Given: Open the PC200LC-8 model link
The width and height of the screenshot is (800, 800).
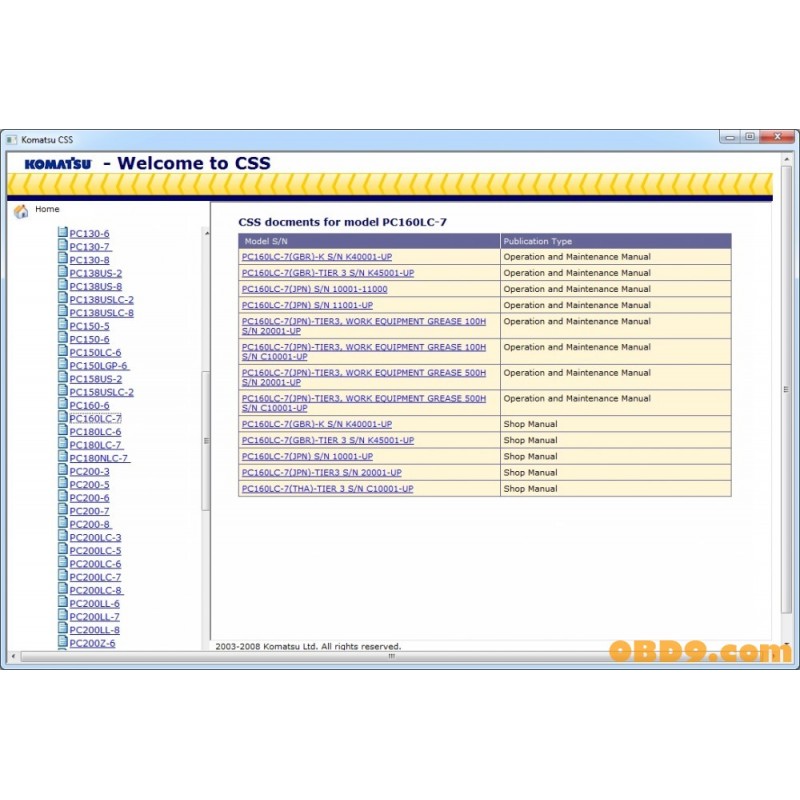Looking at the screenshot, I should [x=96, y=591].
